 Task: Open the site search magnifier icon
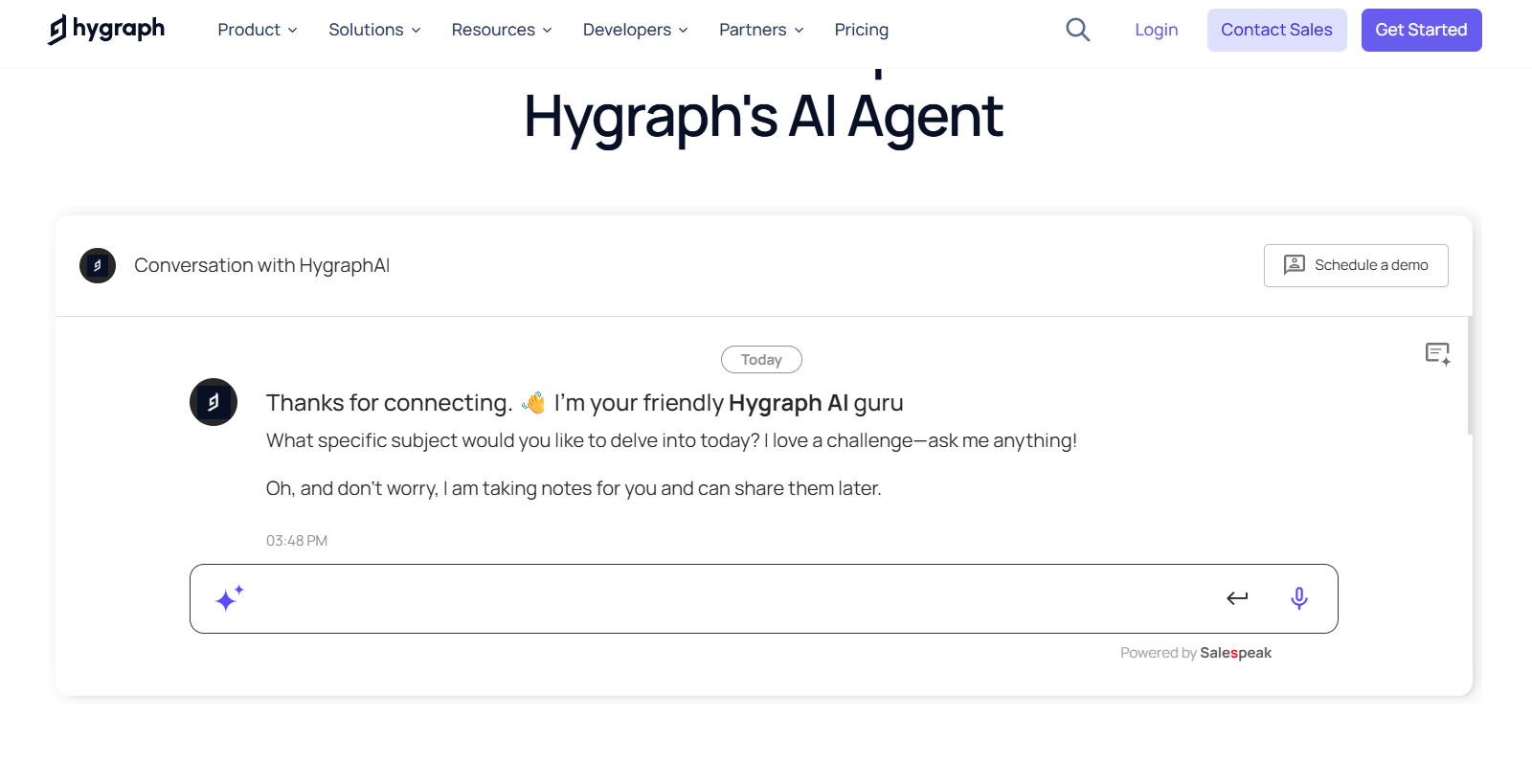[1078, 30]
